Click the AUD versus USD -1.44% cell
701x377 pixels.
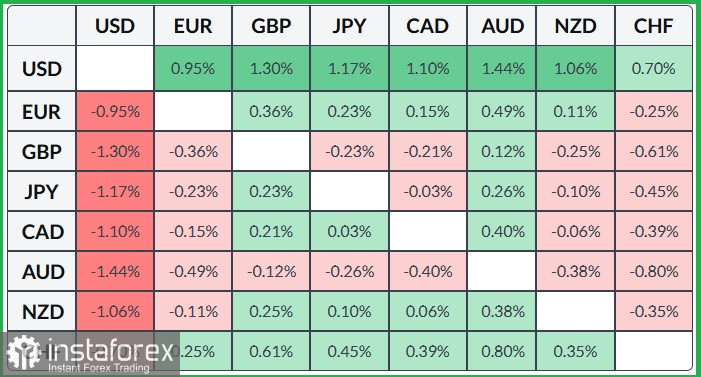click(115, 271)
